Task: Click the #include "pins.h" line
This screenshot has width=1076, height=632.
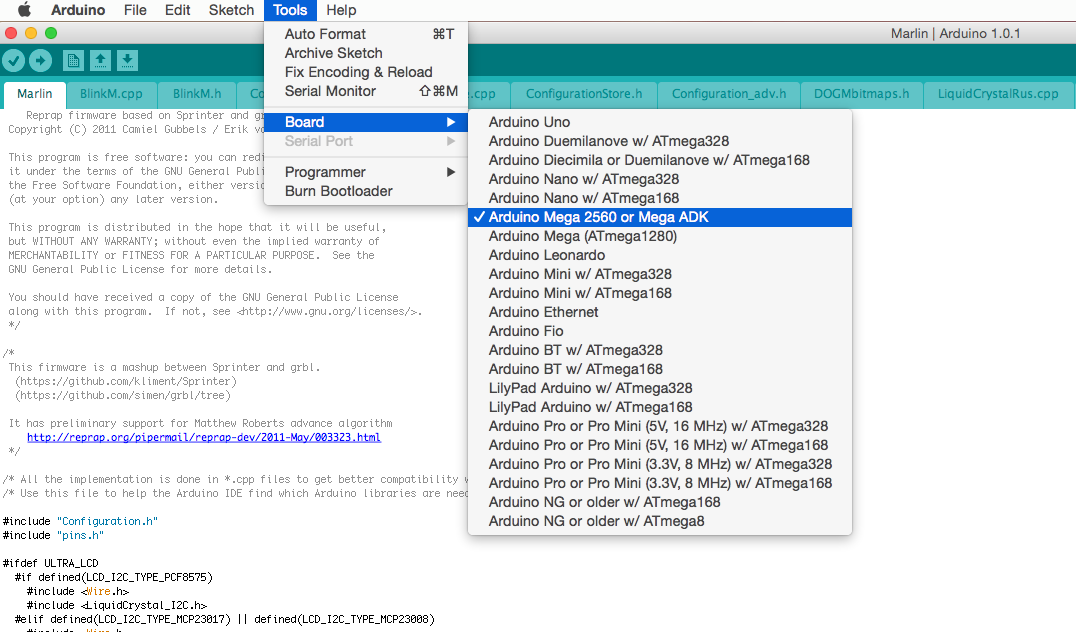Action: (x=54, y=535)
